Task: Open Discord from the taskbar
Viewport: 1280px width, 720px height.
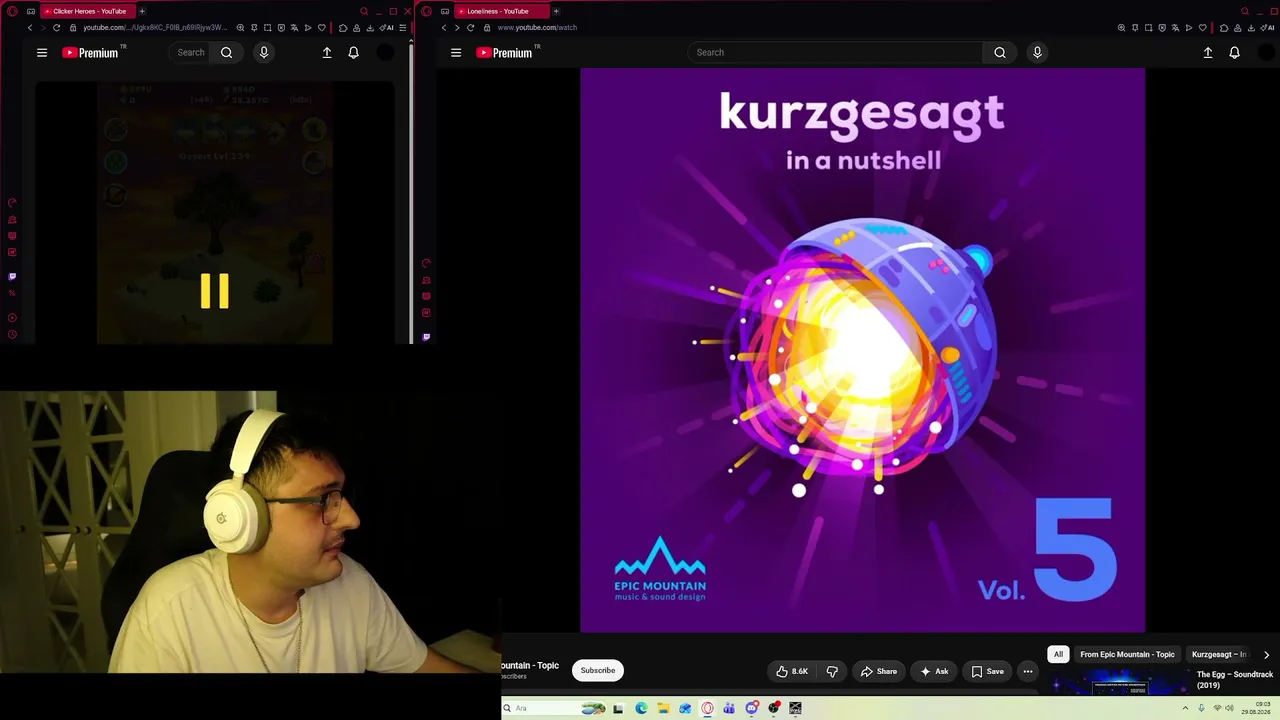Action: pyautogui.click(x=752, y=708)
